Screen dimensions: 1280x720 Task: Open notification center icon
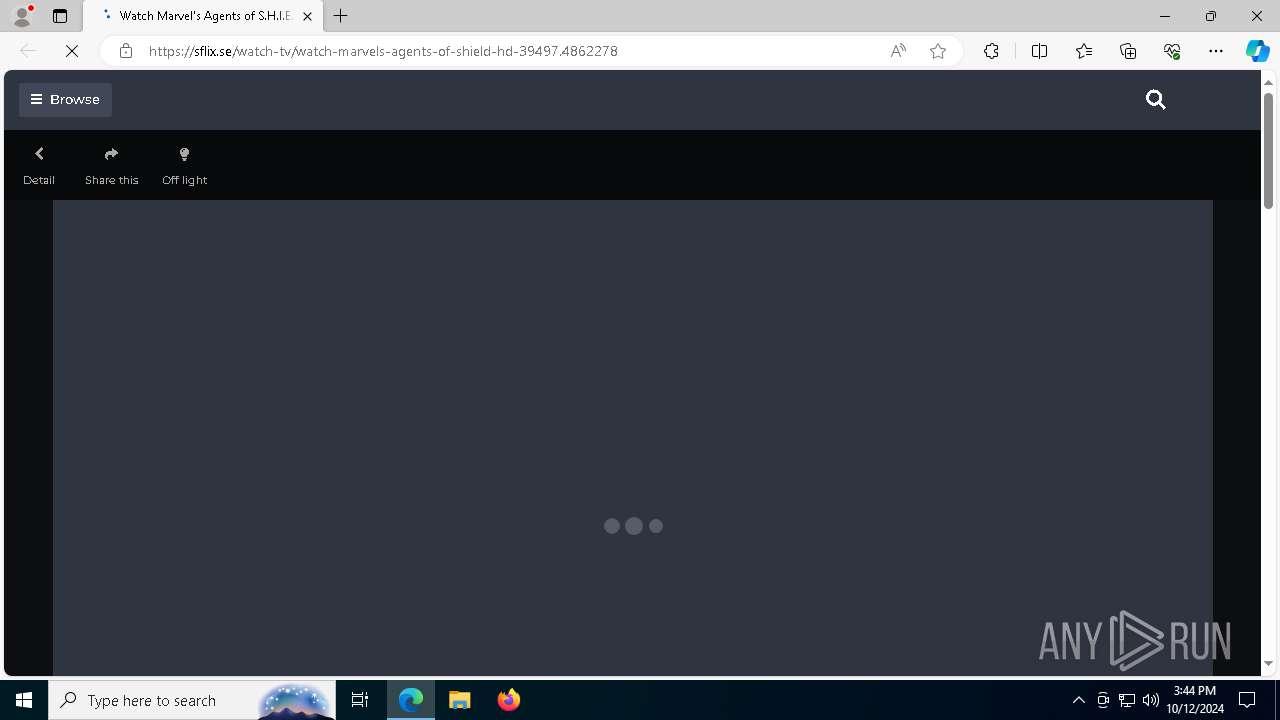(x=1247, y=700)
